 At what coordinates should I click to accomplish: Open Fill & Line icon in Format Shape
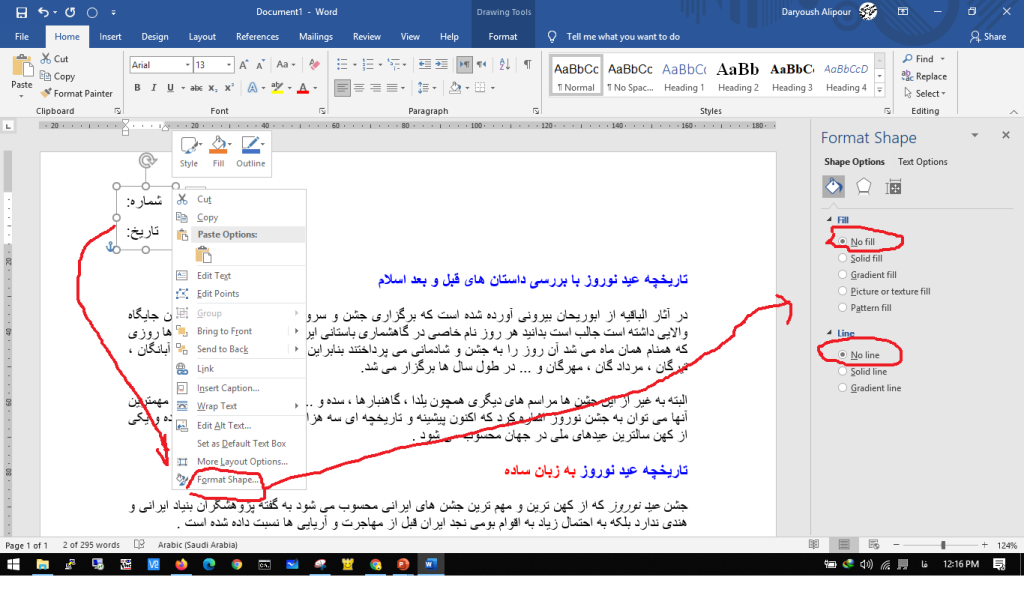833,186
